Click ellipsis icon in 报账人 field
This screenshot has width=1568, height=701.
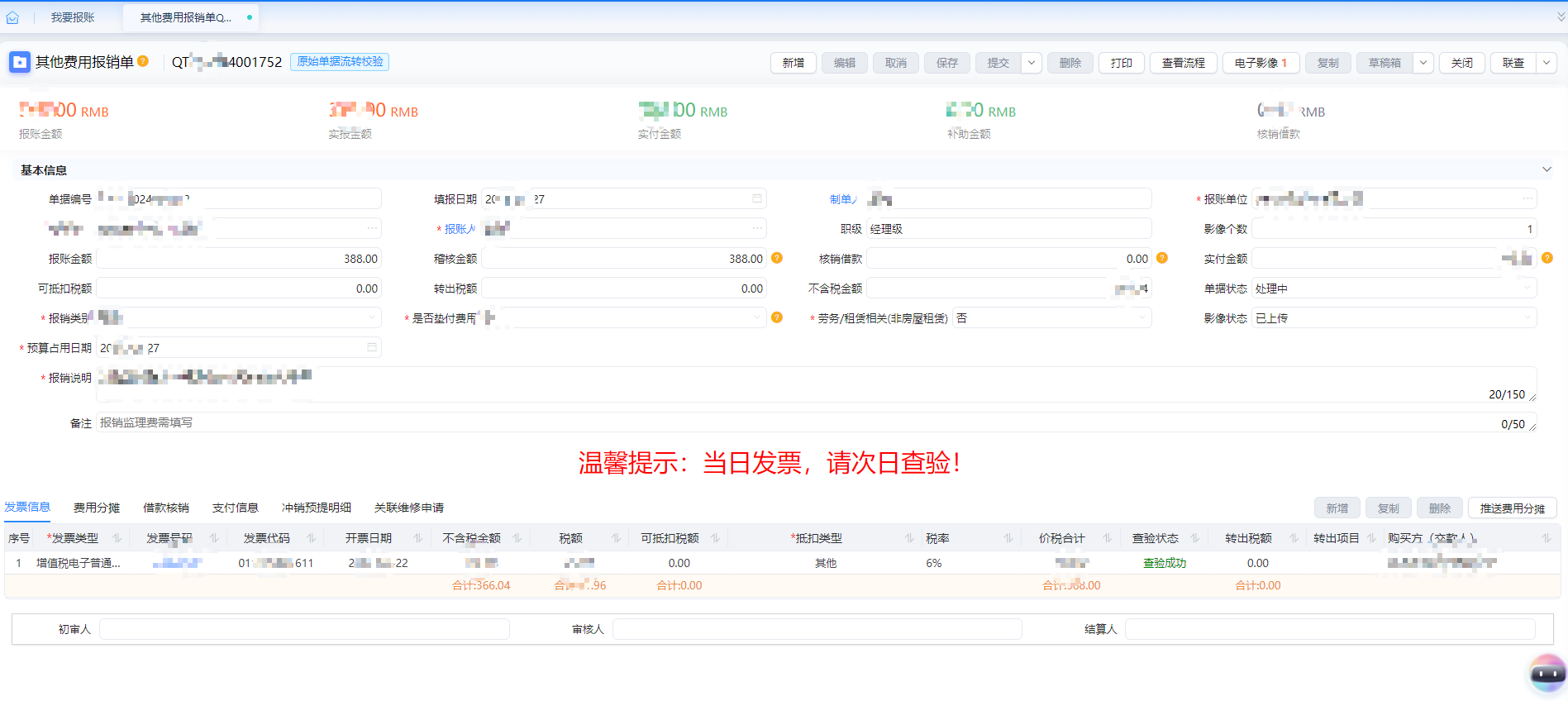coord(757,228)
